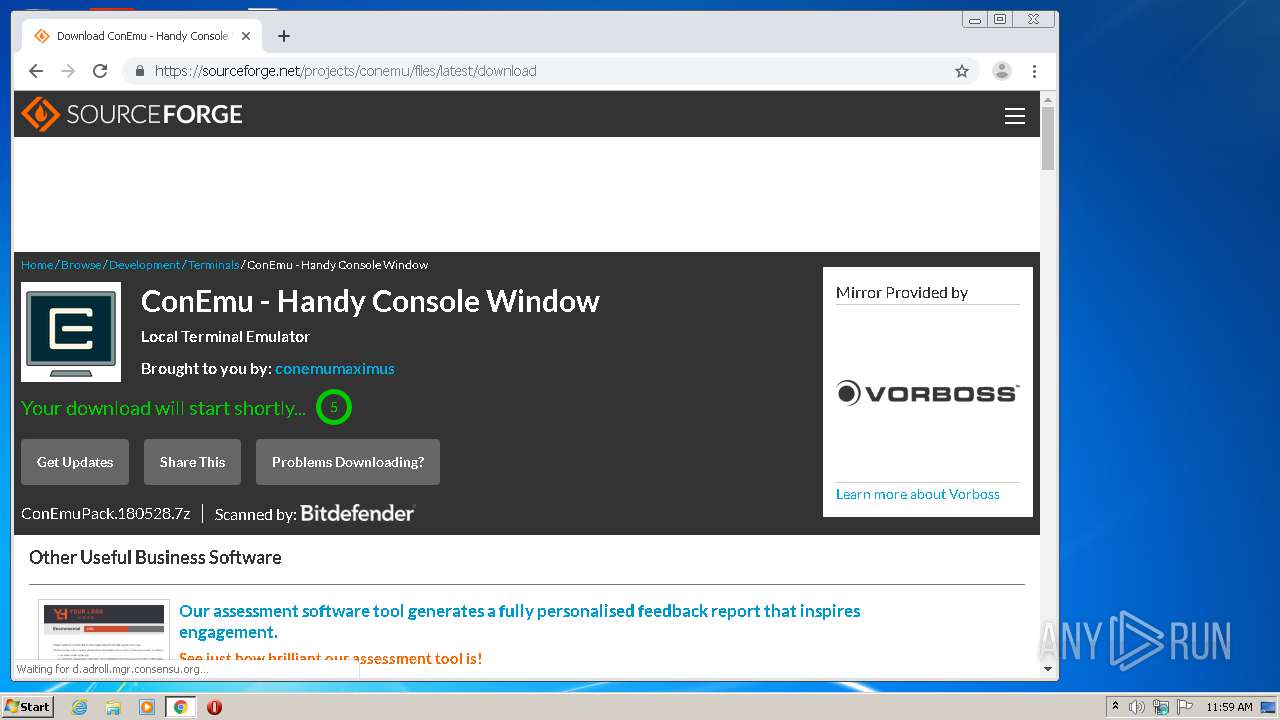The width and height of the screenshot is (1280, 720).
Task: Open media player from taskbar
Action: (x=146, y=707)
